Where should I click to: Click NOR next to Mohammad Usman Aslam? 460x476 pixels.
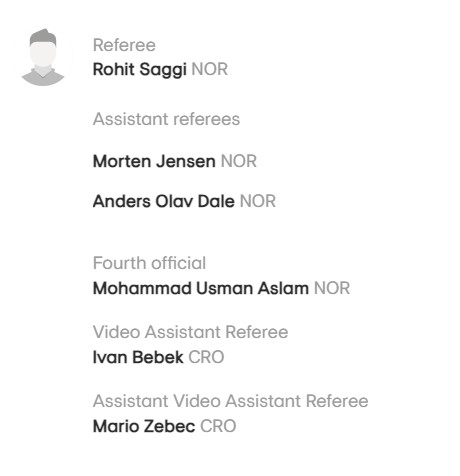pyautogui.click(x=332, y=288)
